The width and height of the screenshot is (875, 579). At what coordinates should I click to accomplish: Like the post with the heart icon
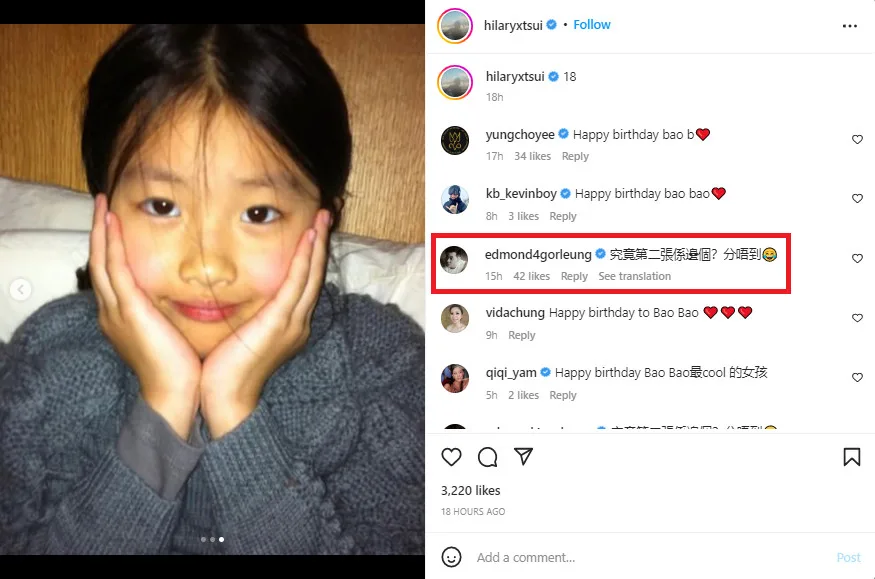(452, 457)
